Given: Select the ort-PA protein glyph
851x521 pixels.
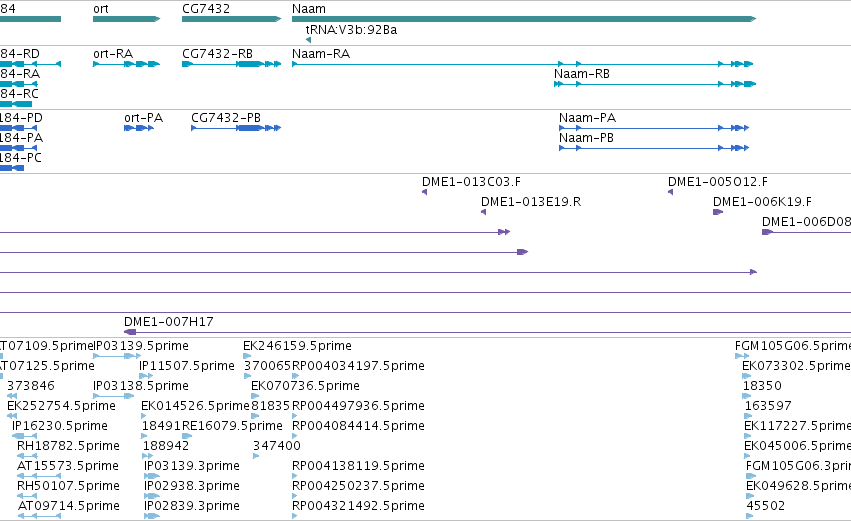Looking at the screenshot, I should tap(139, 128).
